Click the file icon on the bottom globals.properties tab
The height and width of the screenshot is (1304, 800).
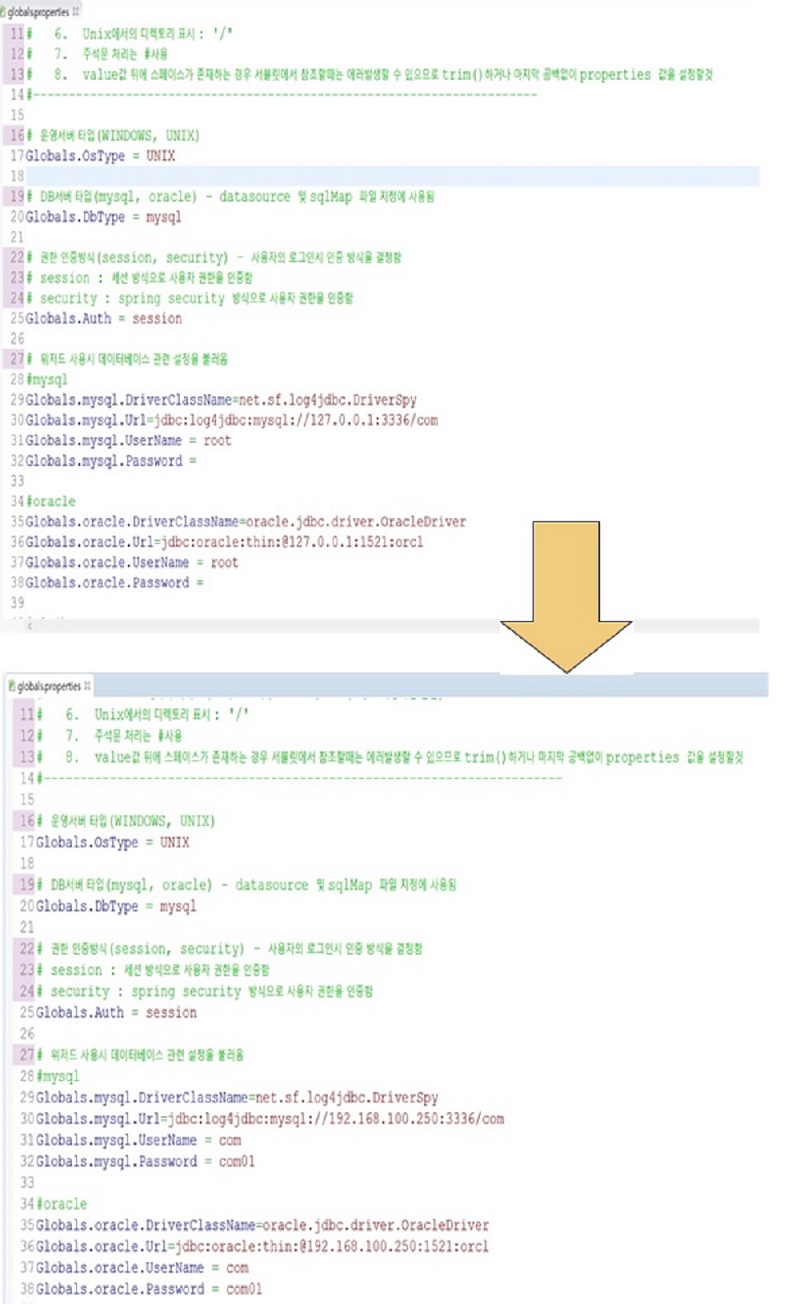point(11,686)
